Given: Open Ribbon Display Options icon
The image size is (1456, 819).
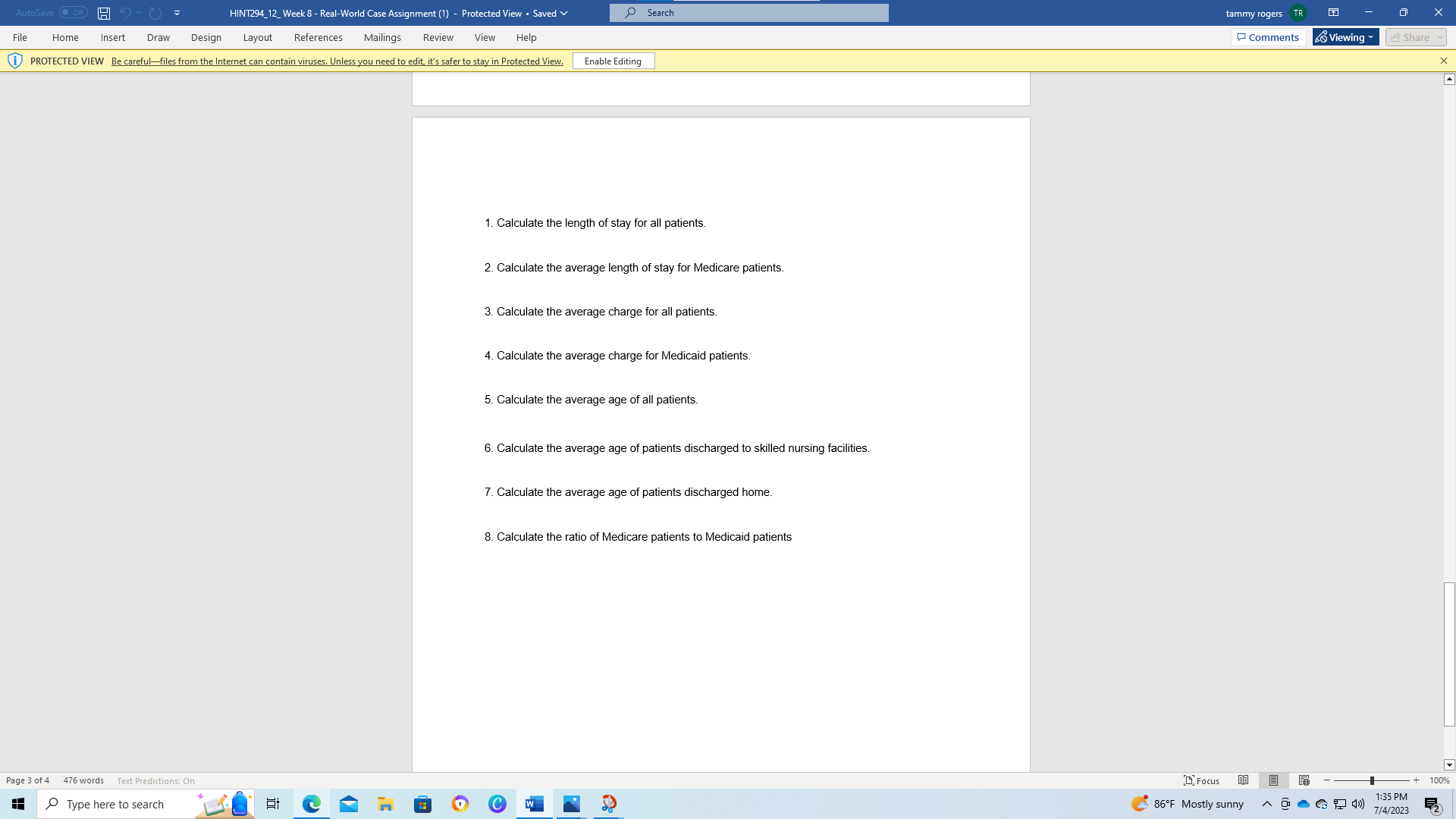Looking at the screenshot, I should 1333,13.
